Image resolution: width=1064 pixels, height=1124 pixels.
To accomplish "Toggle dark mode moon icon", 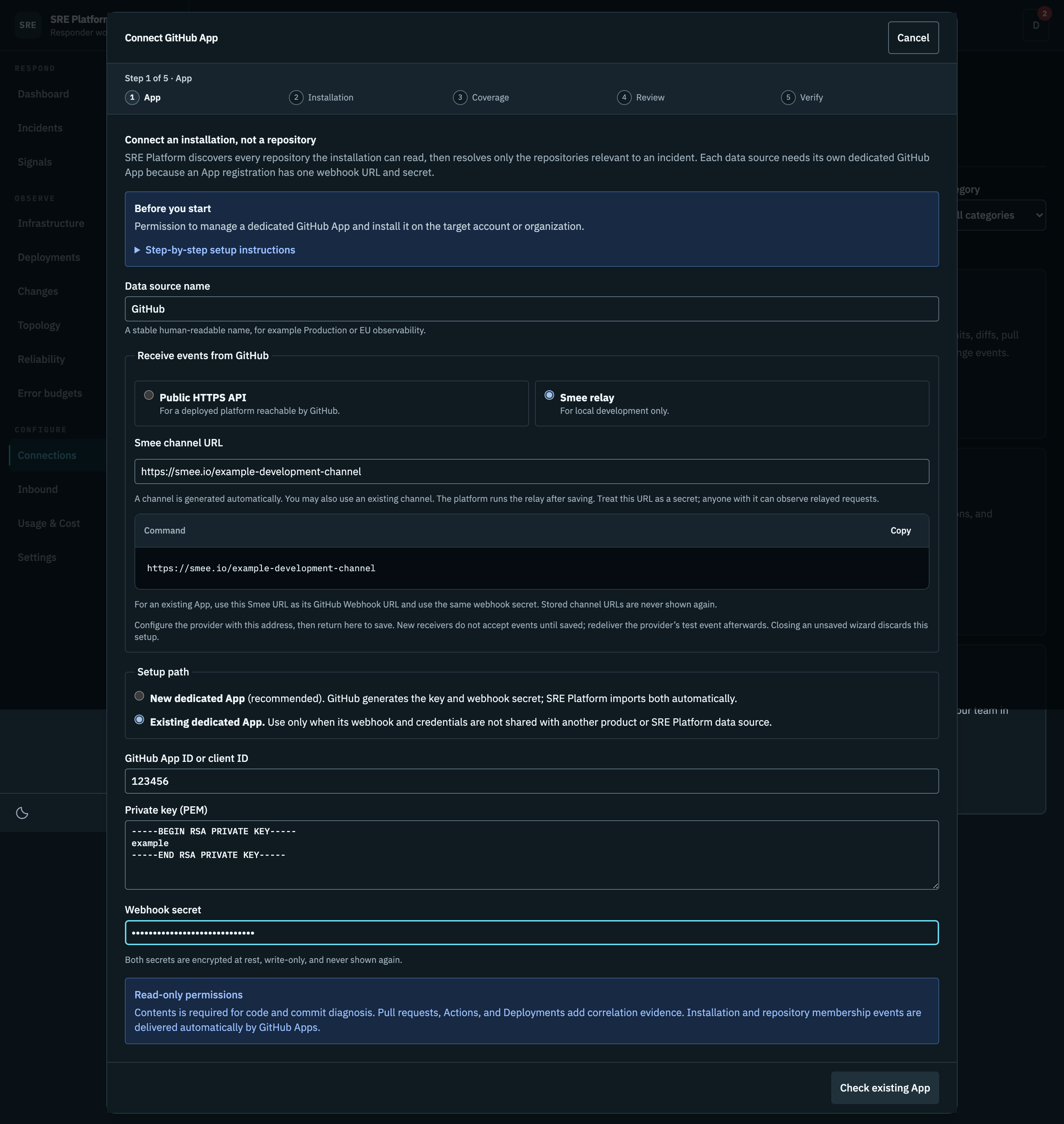I will 22,813.
